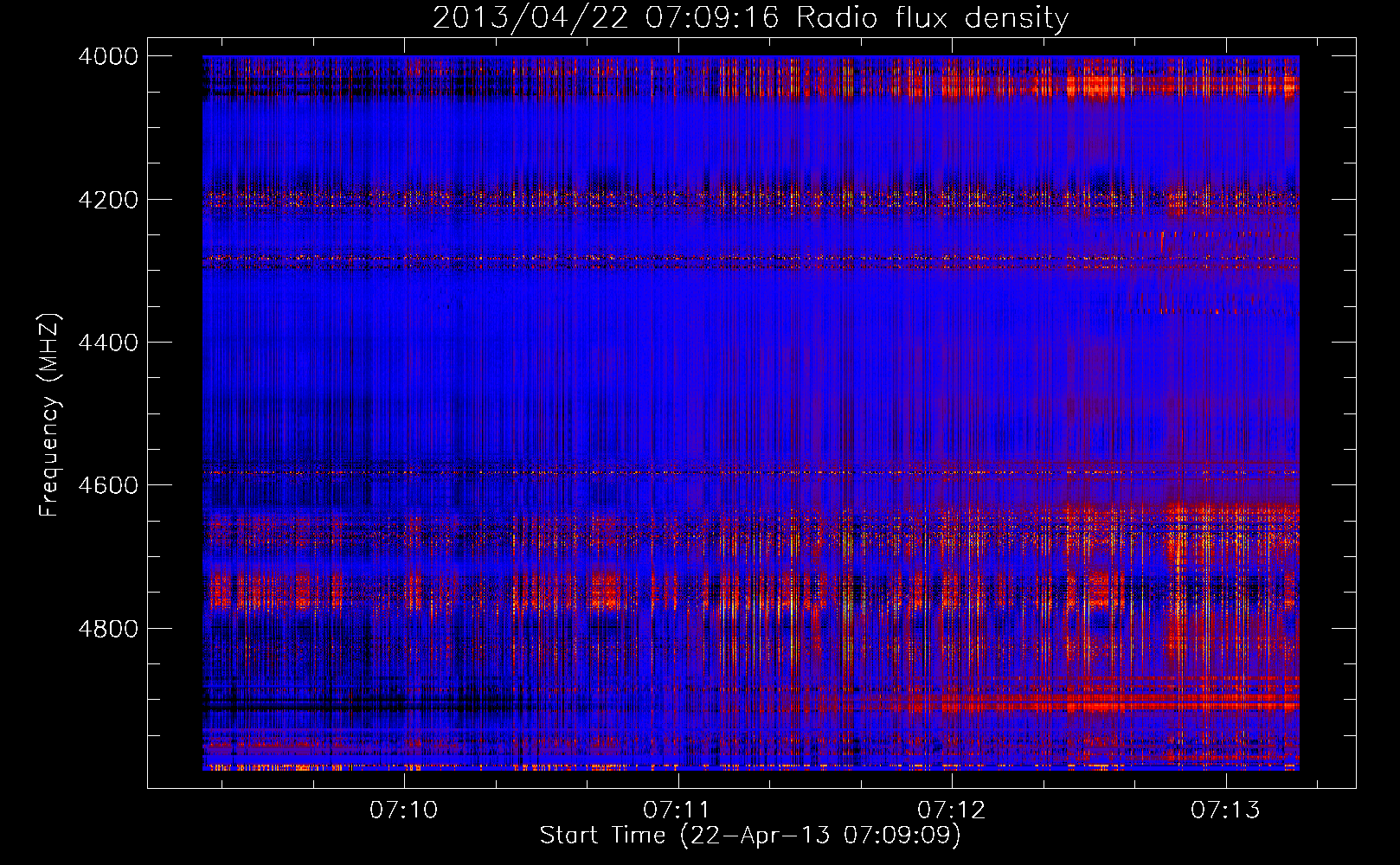1400x865 pixels.
Task: Click the 07:13 time axis label
Action: [x=1225, y=811]
